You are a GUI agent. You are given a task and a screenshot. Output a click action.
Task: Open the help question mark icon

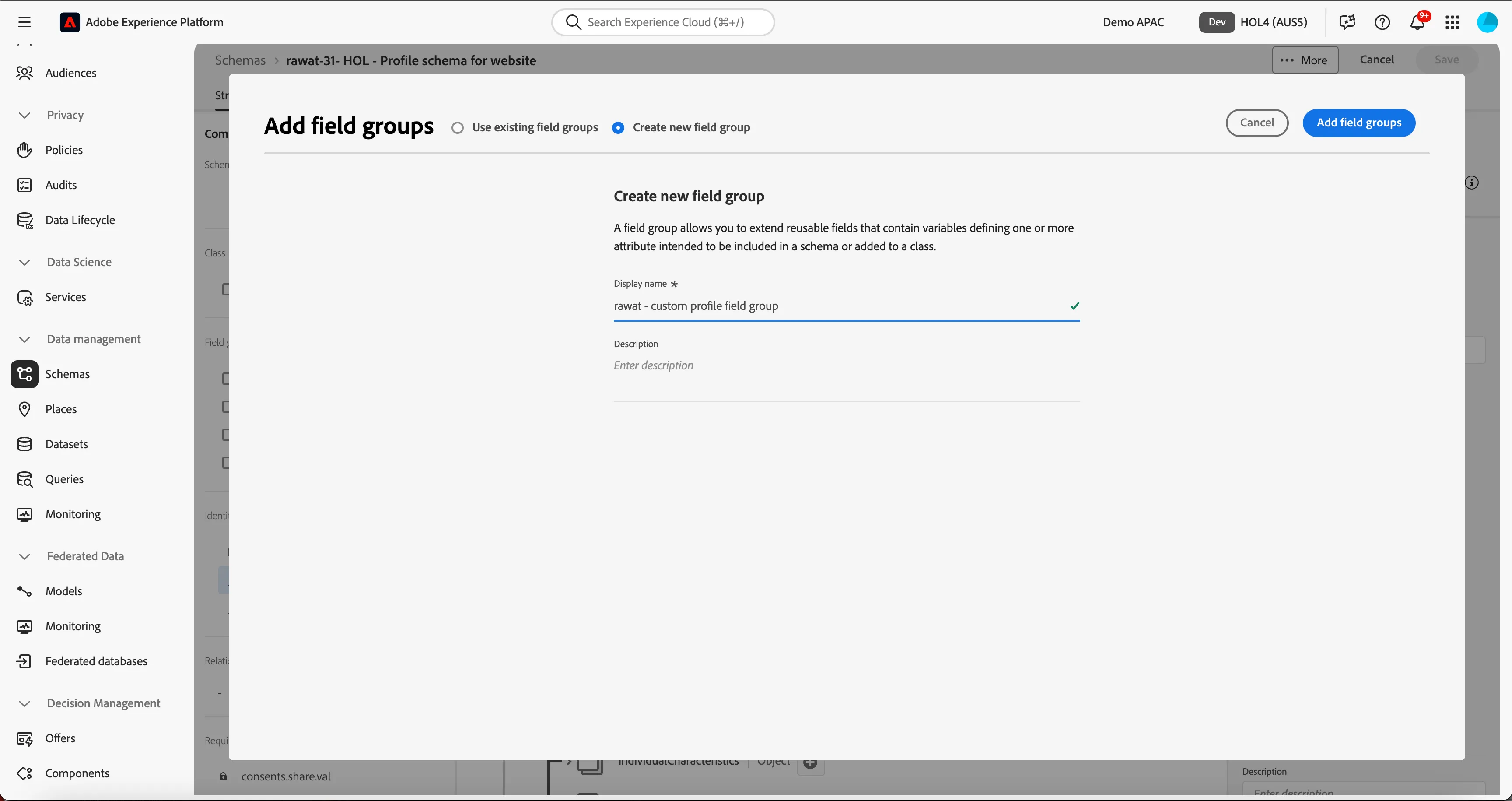[x=1382, y=22]
